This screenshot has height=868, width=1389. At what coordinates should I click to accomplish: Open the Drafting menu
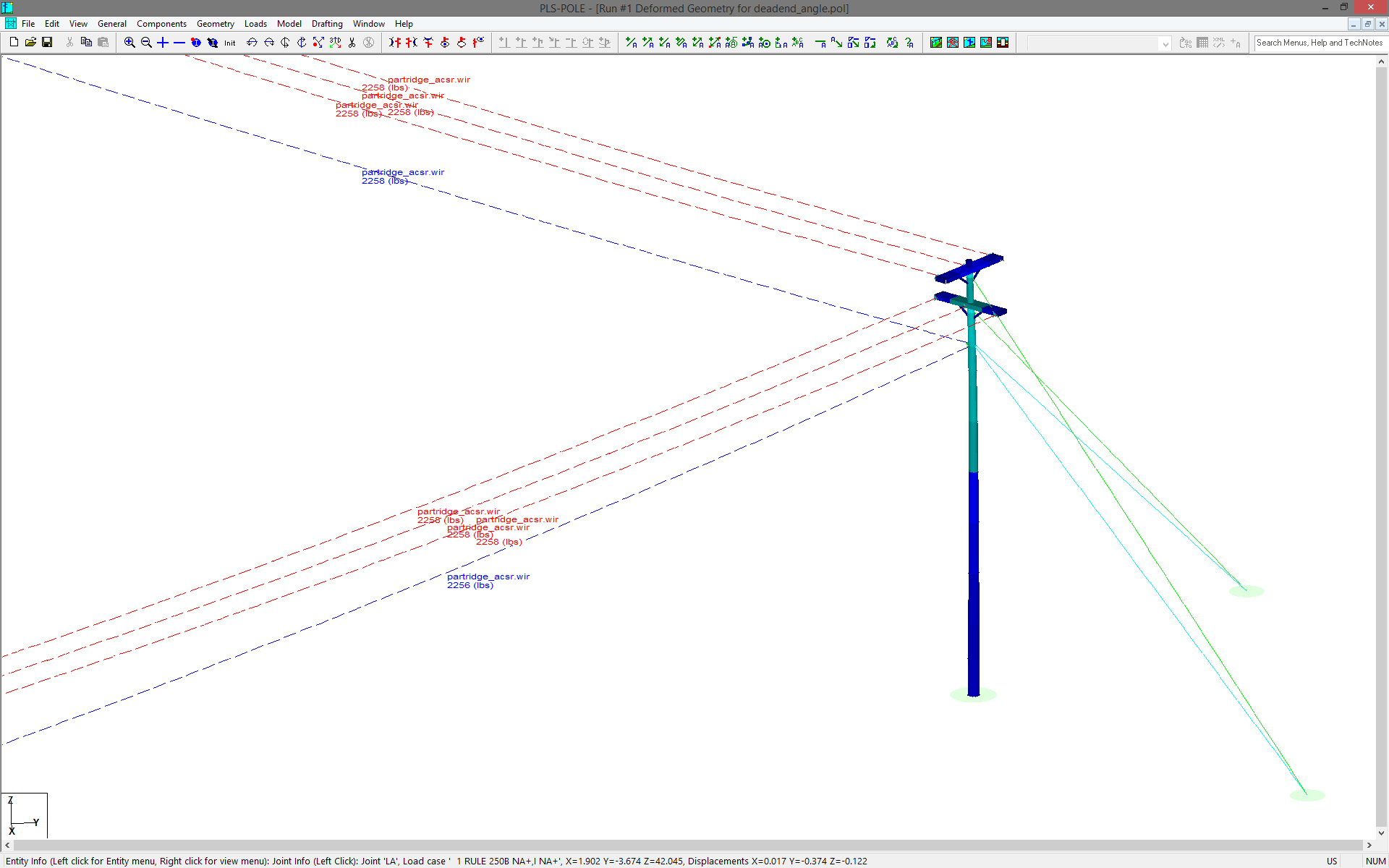click(x=327, y=24)
